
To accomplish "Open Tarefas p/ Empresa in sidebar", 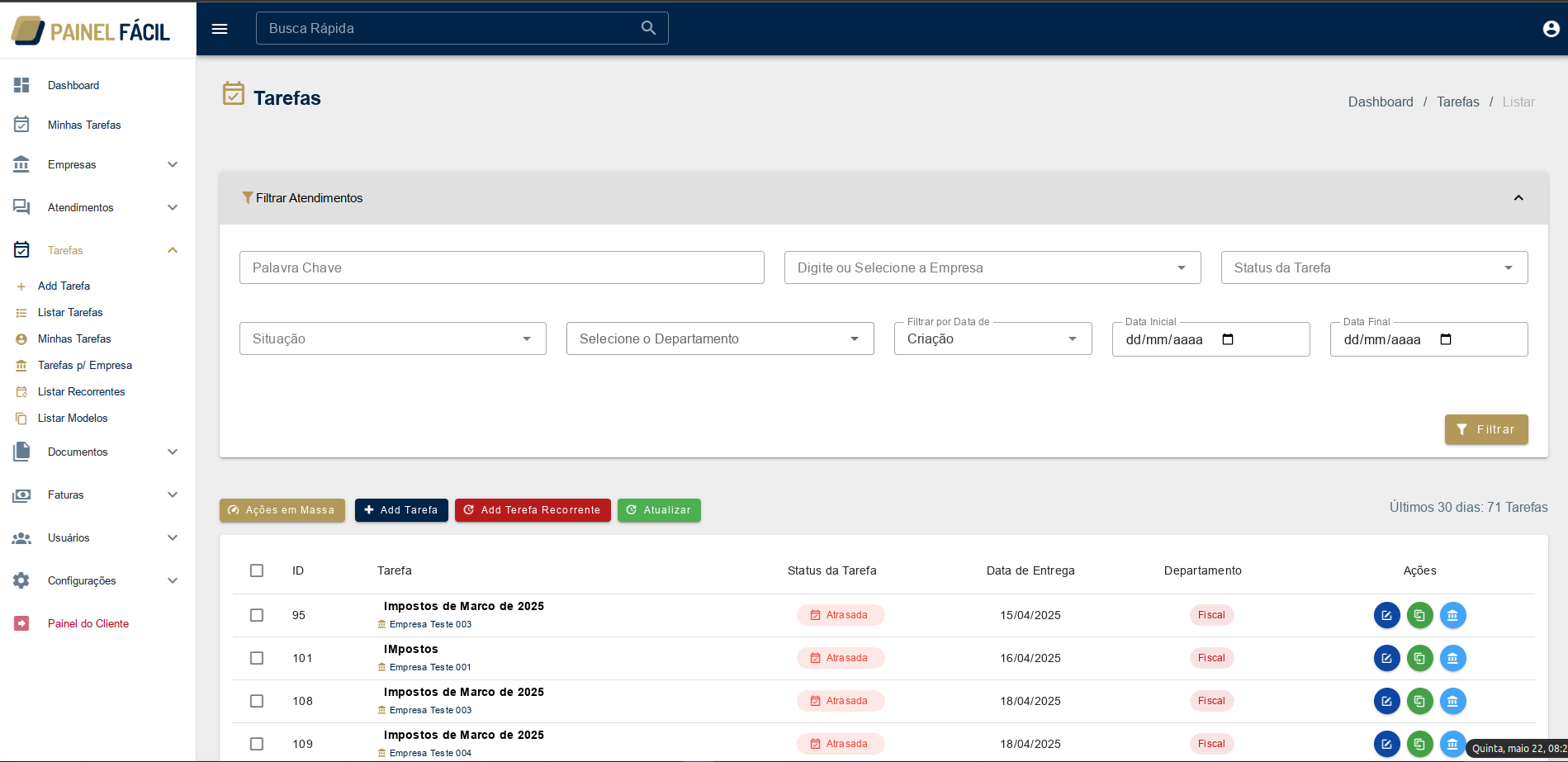I will point(85,365).
